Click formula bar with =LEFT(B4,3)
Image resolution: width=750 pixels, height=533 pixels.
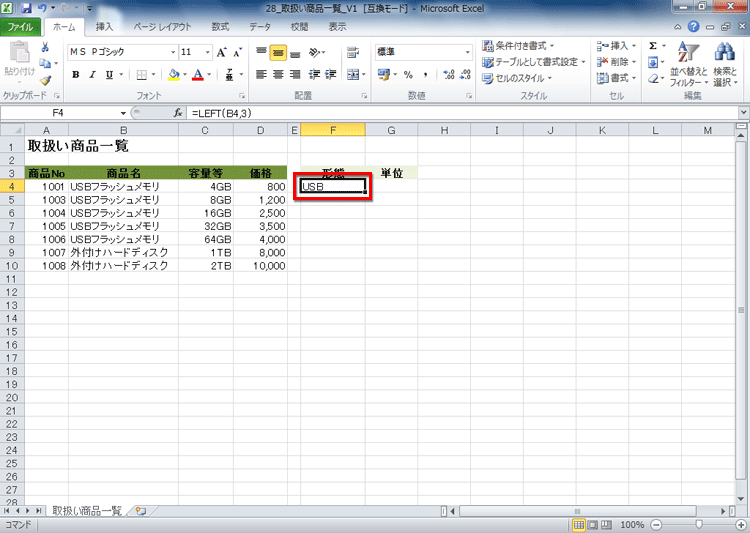coord(463,113)
